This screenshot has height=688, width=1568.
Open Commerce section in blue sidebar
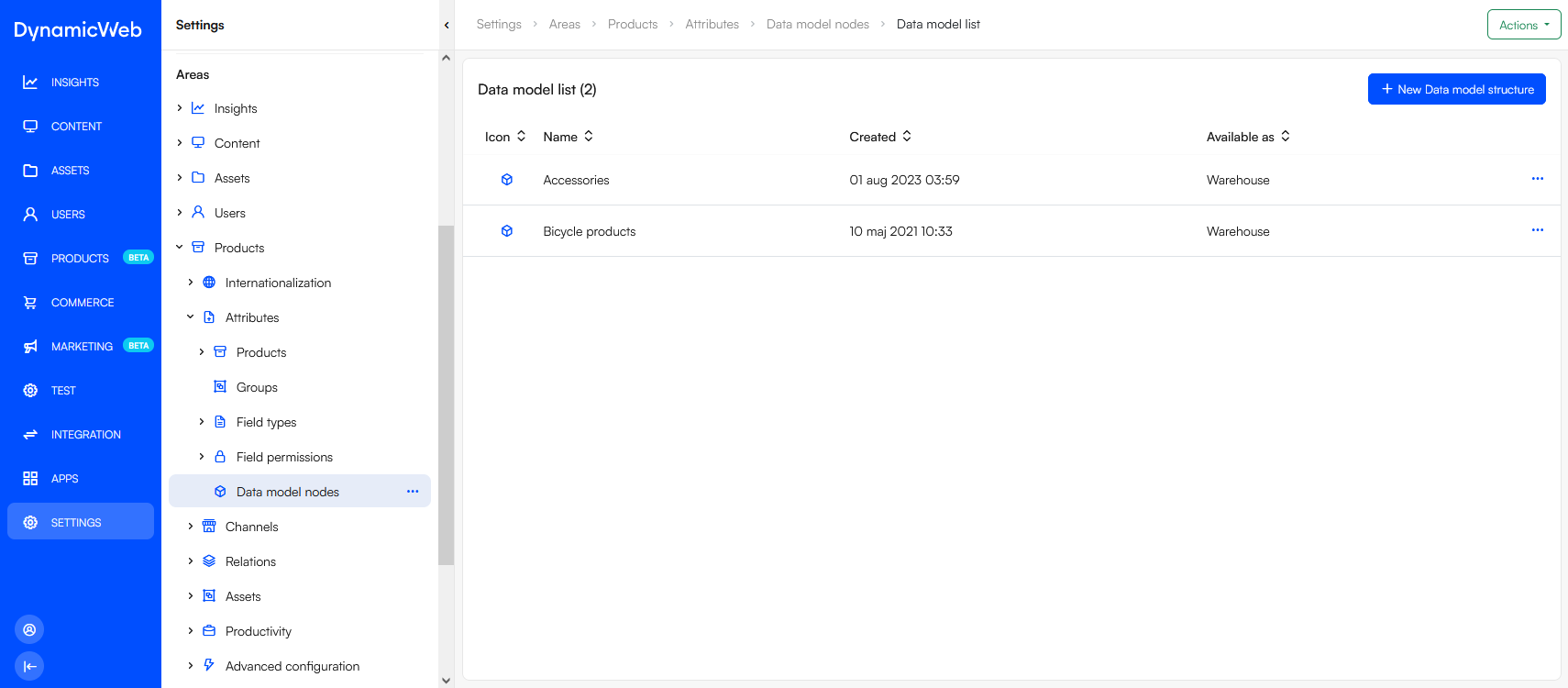click(81, 303)
